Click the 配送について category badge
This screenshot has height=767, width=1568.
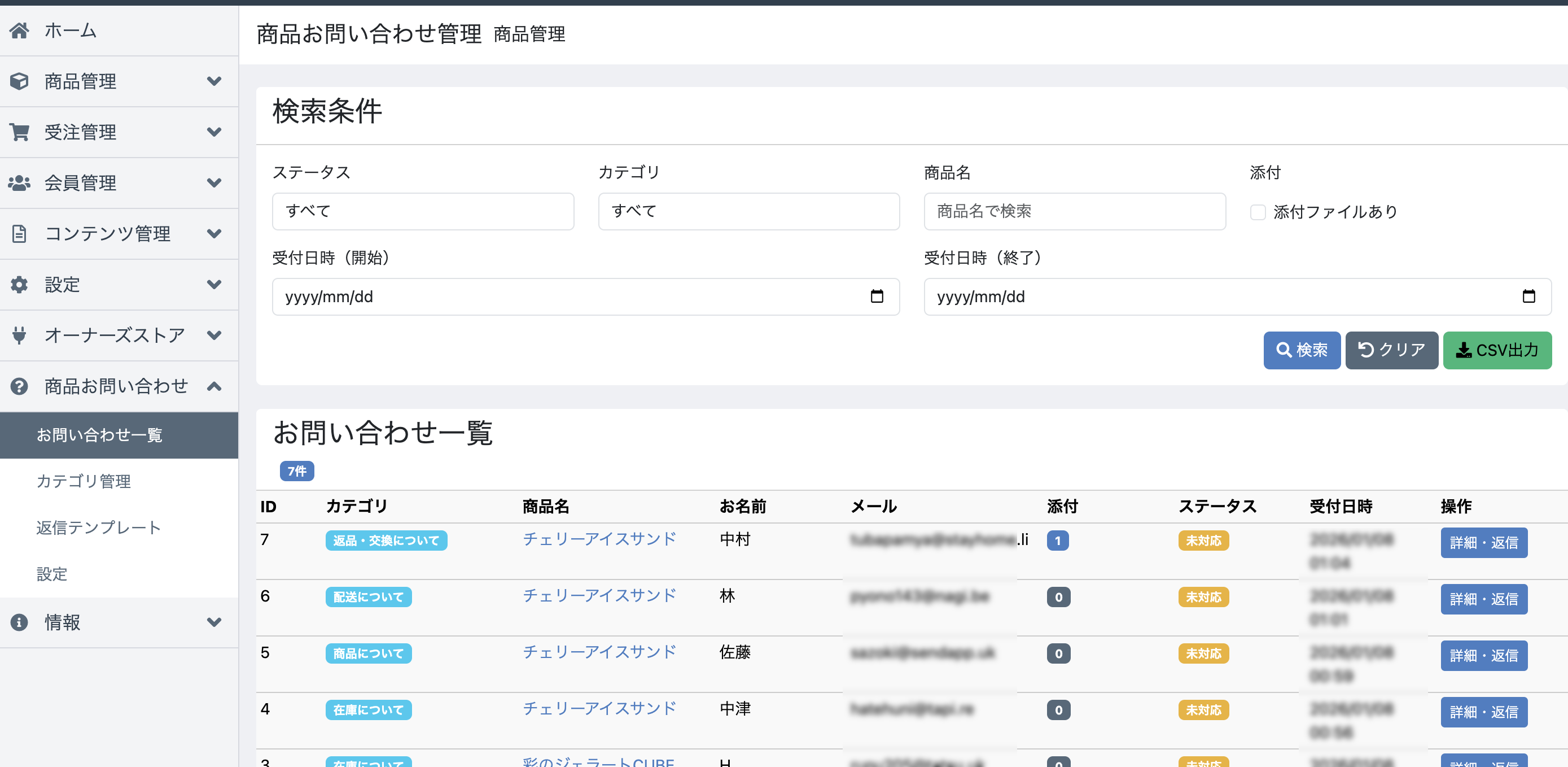368,597
